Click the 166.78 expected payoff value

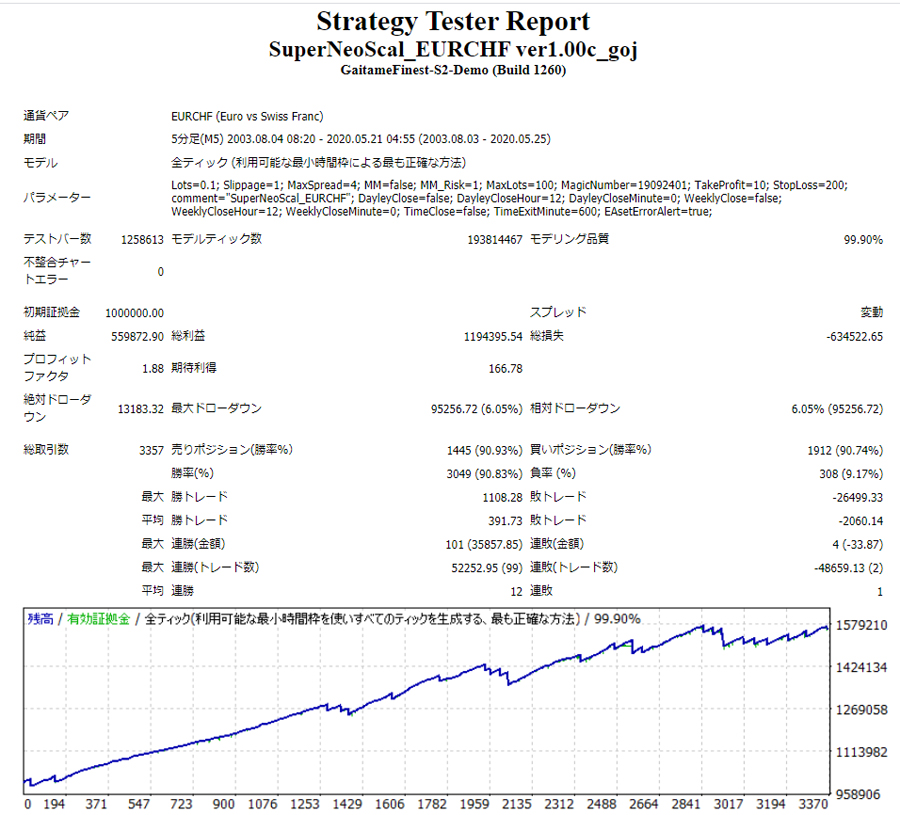(x=505, y=368)
